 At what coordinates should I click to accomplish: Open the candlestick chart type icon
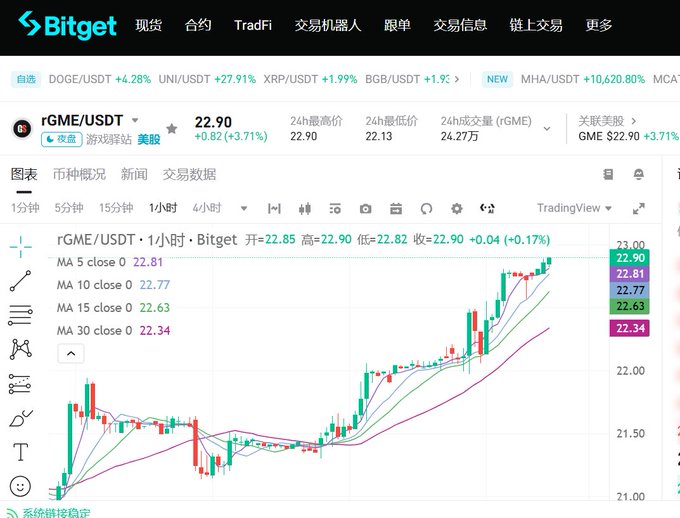304,209
